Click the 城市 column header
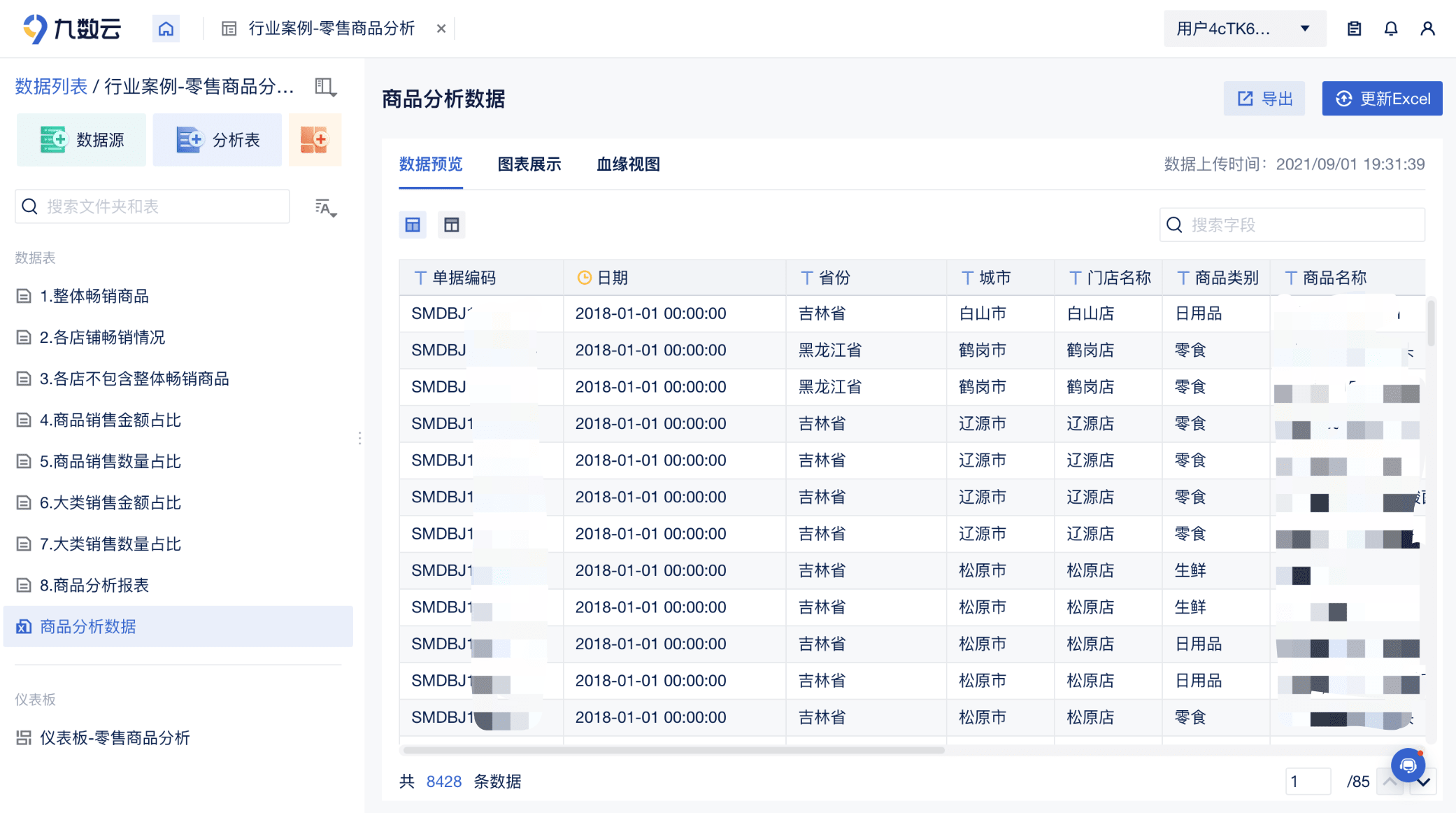 tap(1001, 278)
